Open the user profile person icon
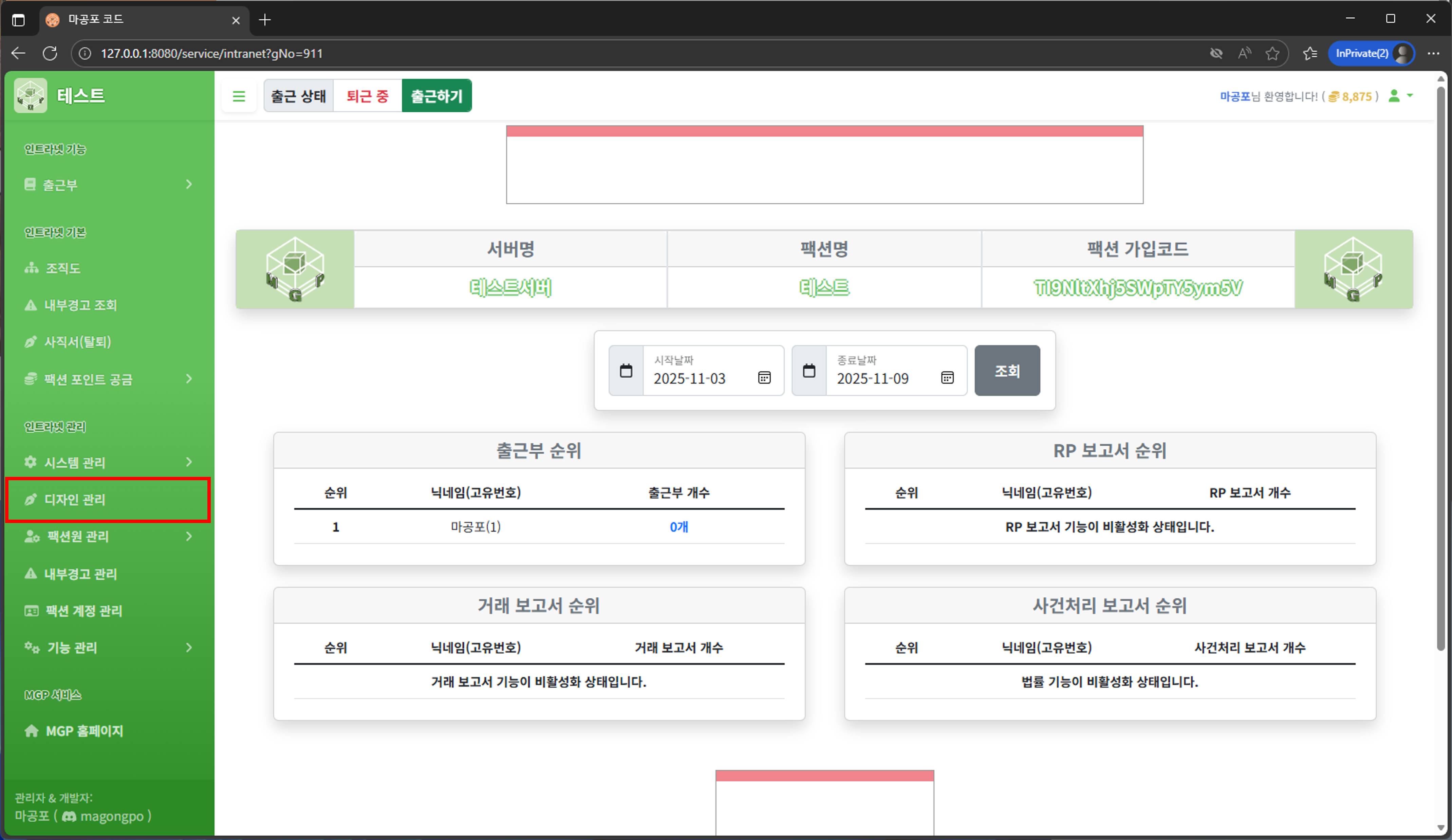This screenshot has width=1452, height=840. click(1394, 96)
